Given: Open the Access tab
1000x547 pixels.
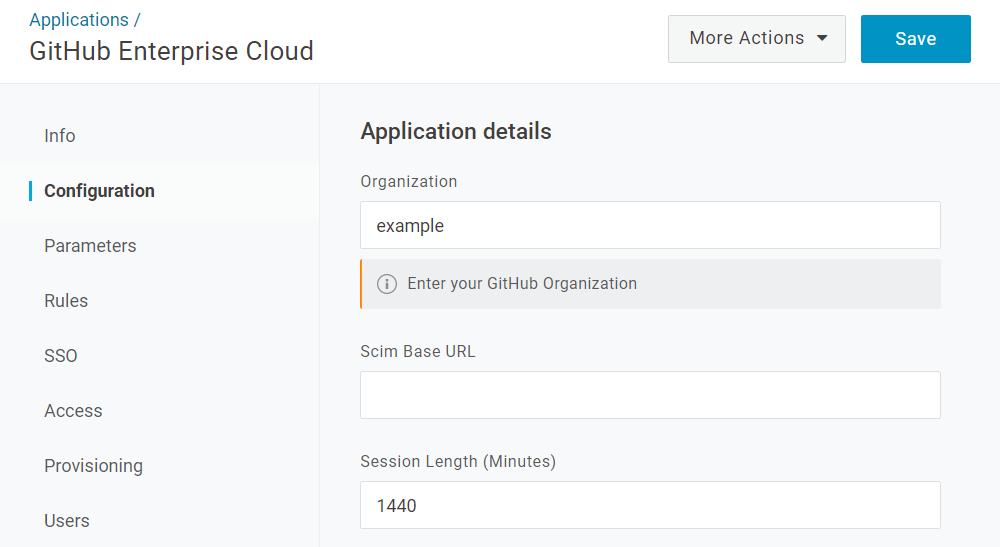Looking at the screenshot, I should point(73,411).
